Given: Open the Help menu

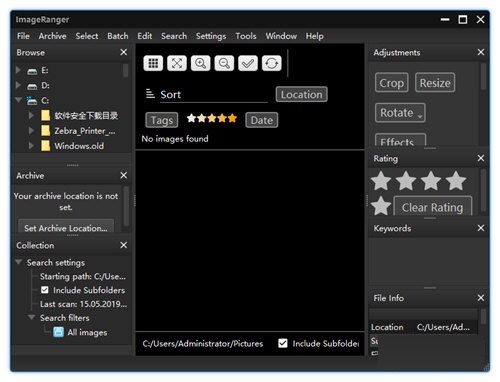Looking at the screenshot, I should coord(315,36).
